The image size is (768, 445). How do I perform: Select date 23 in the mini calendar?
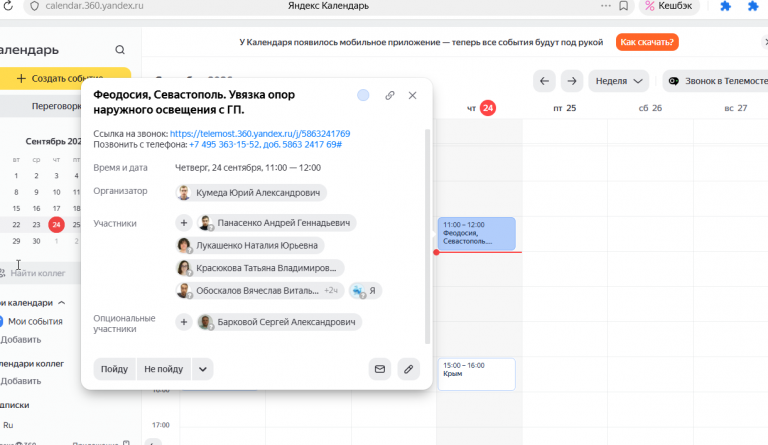36,225
